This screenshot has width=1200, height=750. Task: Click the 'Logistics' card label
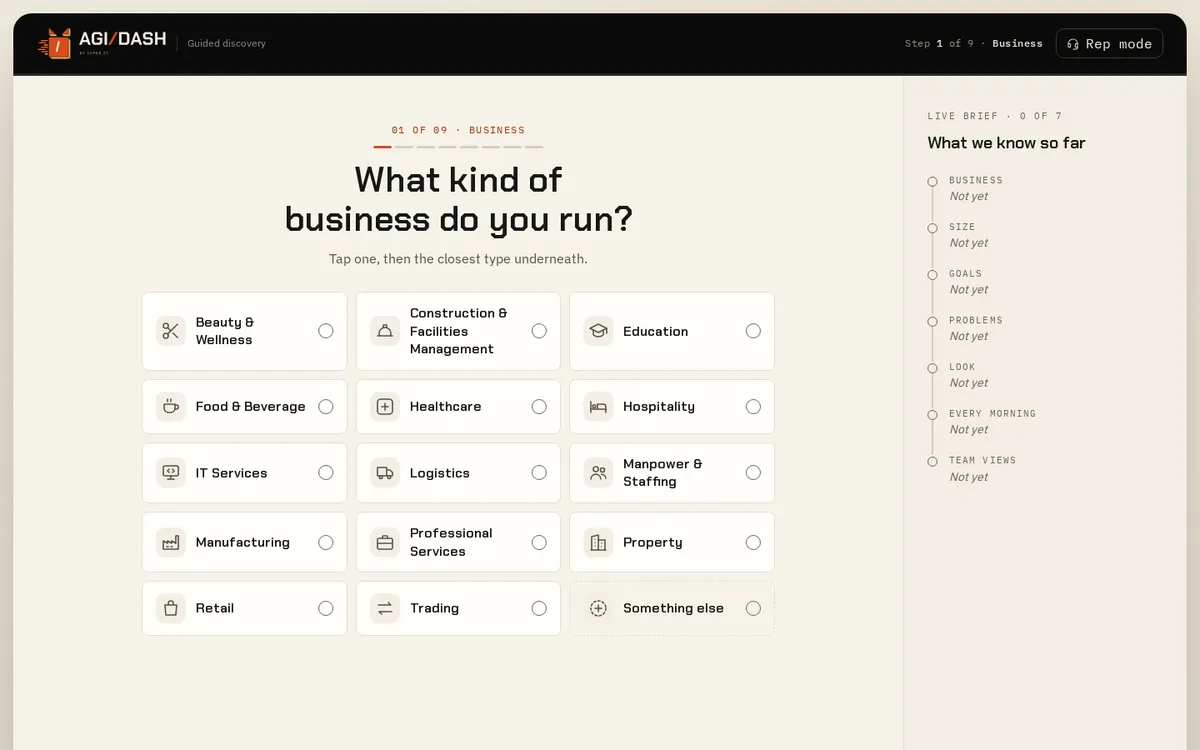tap(439, 473)
